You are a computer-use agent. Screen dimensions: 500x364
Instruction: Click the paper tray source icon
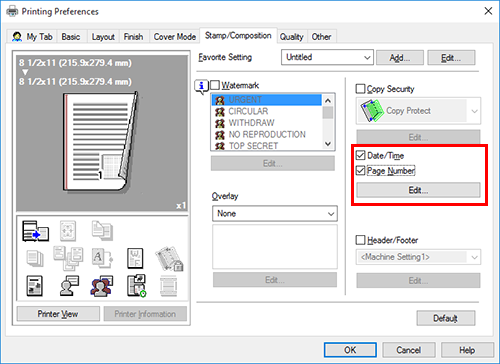click(35, 231)
